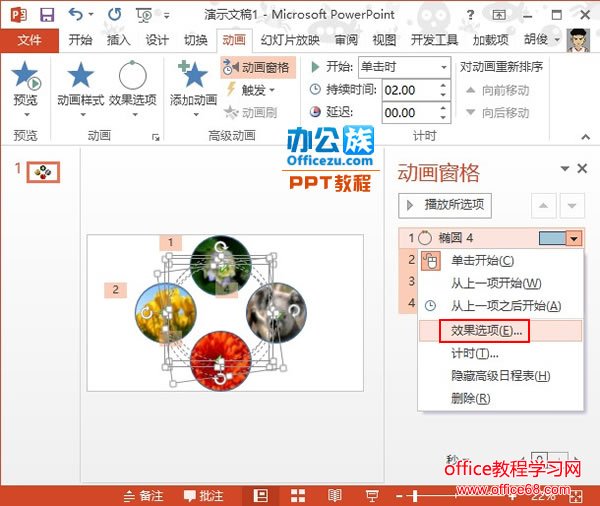Switch to the 切换 ribbon tab
This screenshot has height=506, width=600.
196,40
